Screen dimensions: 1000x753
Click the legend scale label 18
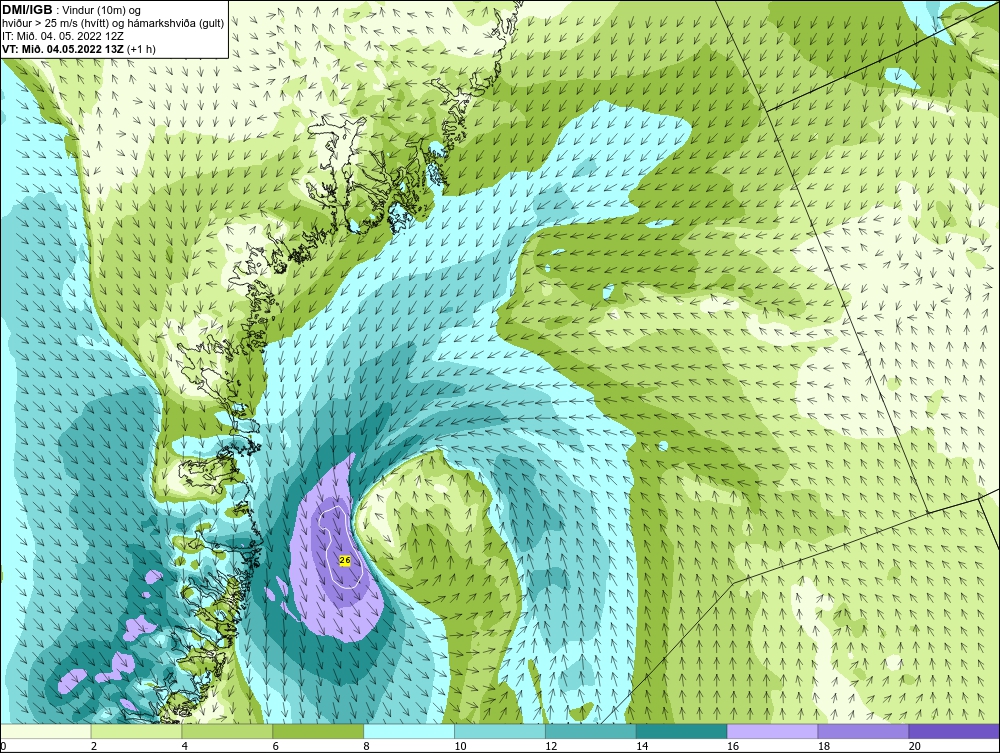point(824,746)
